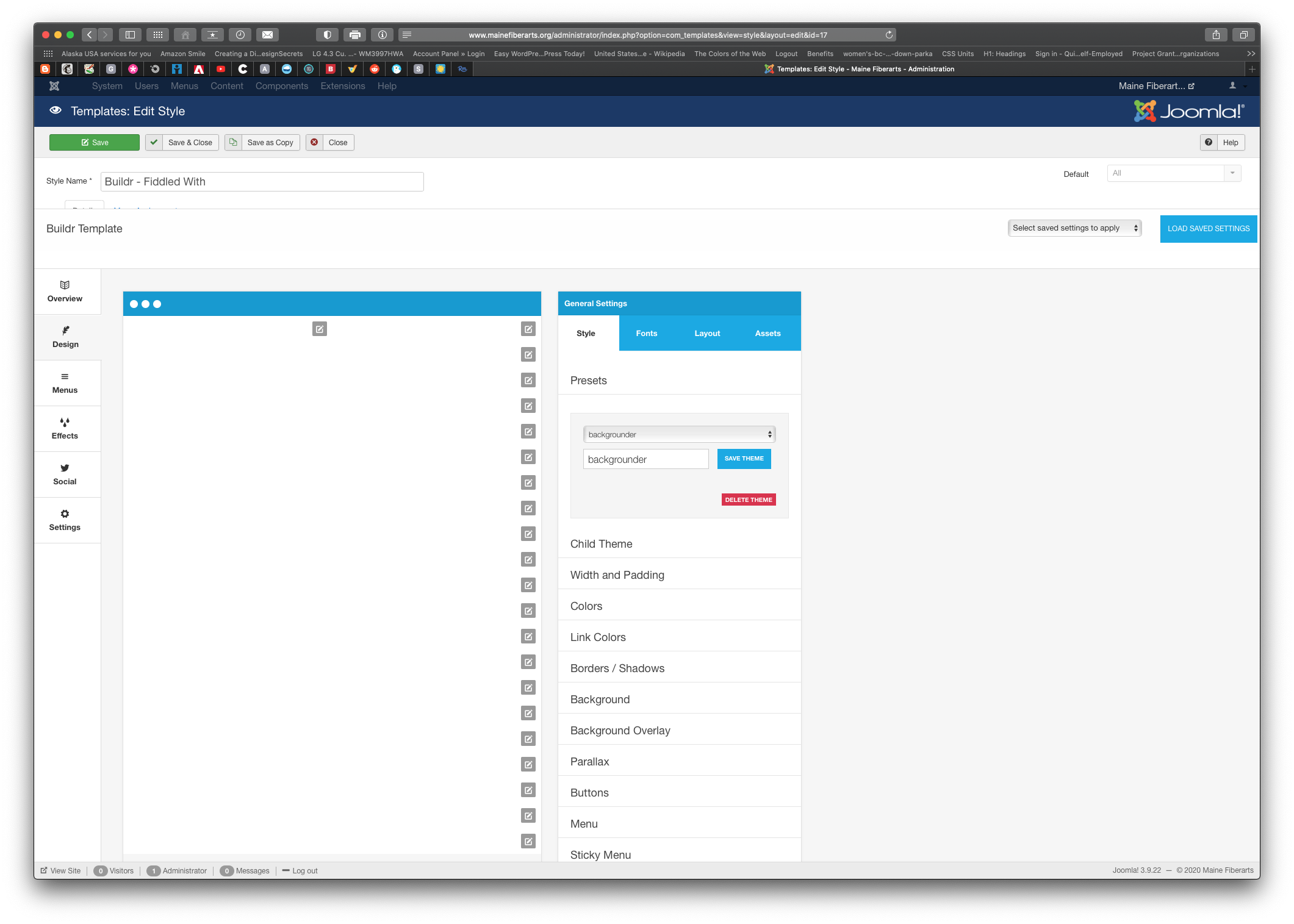Click the user account icon at top right
This screenshot has width=1294, height=924.
pyautogui.click(x=1232, y=86)
